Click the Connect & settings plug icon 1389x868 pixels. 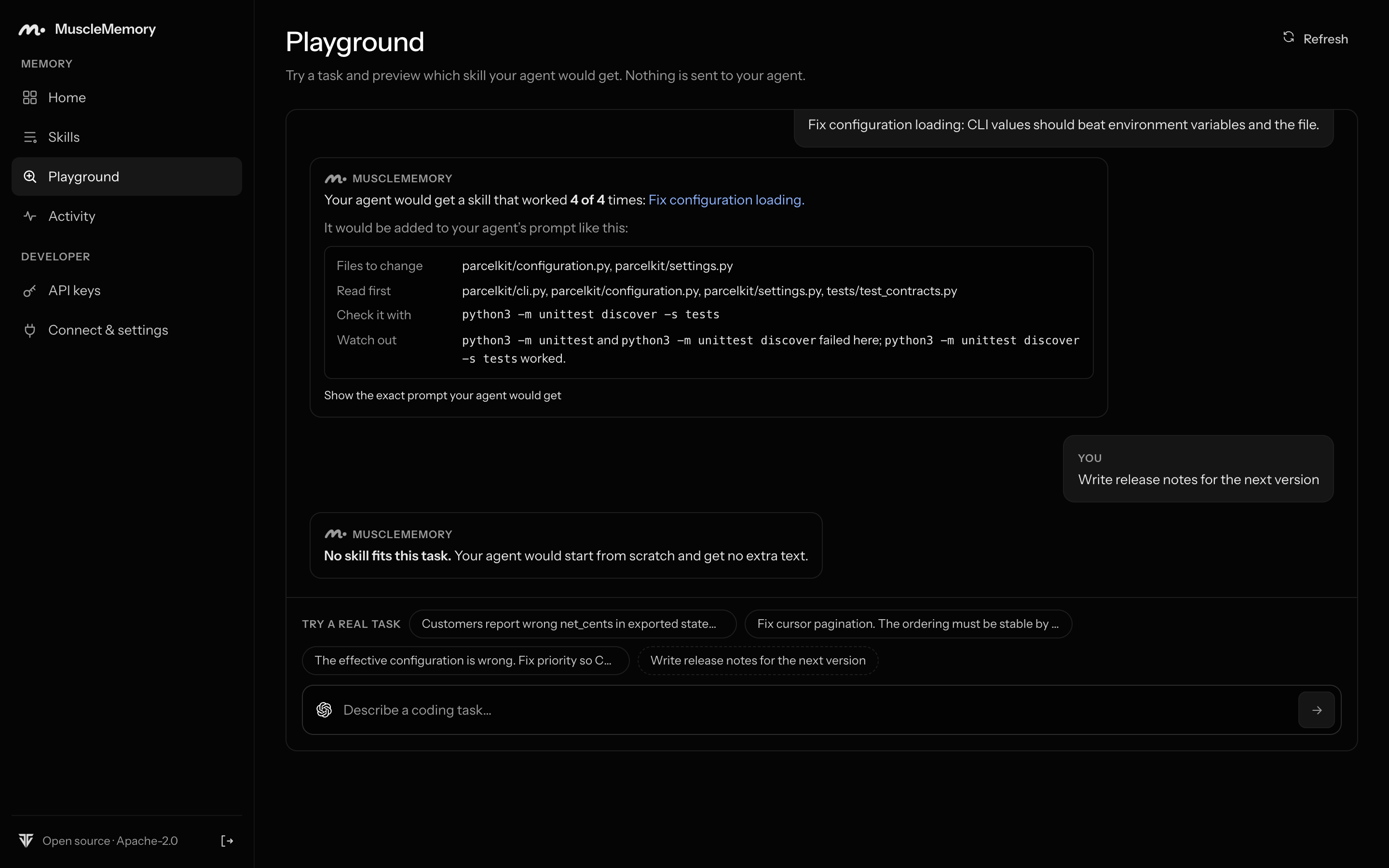coord(30,331)
